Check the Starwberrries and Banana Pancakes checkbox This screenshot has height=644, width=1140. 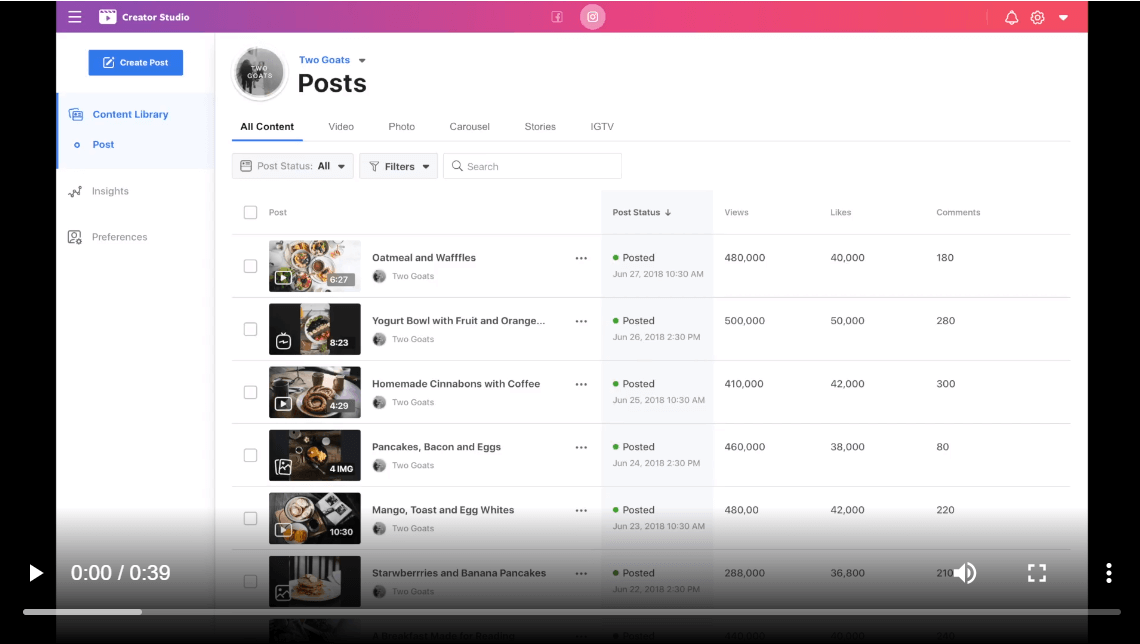click(x=250, y=581)
